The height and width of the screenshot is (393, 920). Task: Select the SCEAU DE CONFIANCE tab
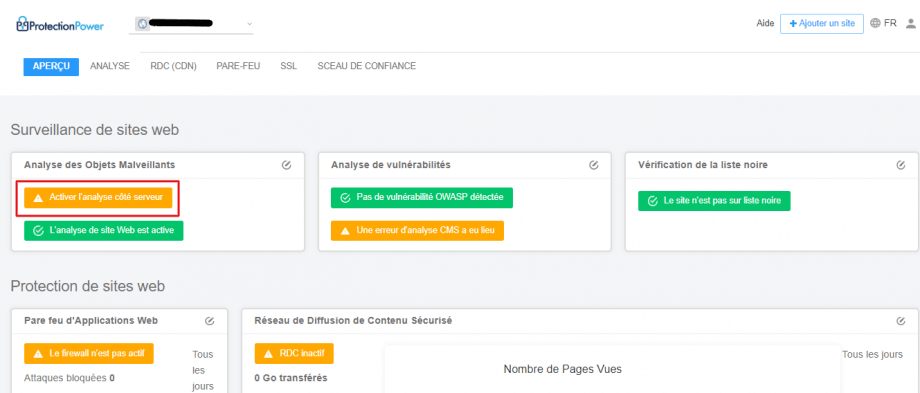(x=367, y=66)
